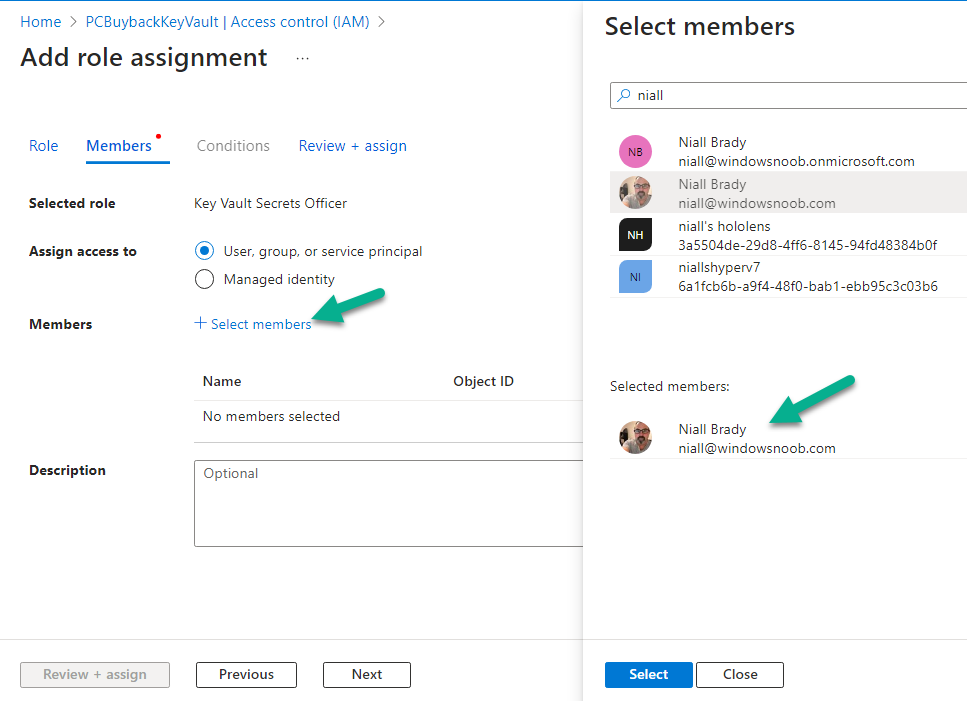Image resolution: width=967 pixels, height=701 pixels.
Task: Click the search magnifier icon in member search
Action: coord(624,95)
